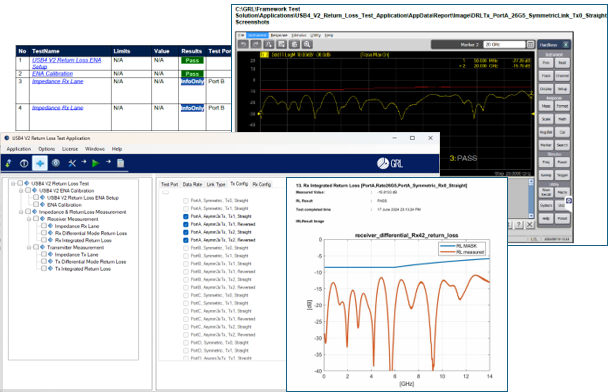
Task: Open the Application menu
Action: [x=18, y=149]
